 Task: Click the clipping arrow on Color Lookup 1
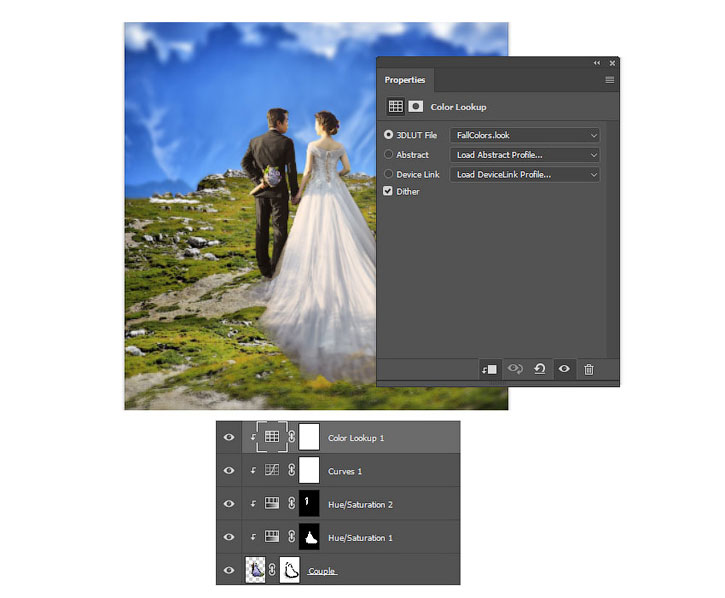click(x=253, y=437)
